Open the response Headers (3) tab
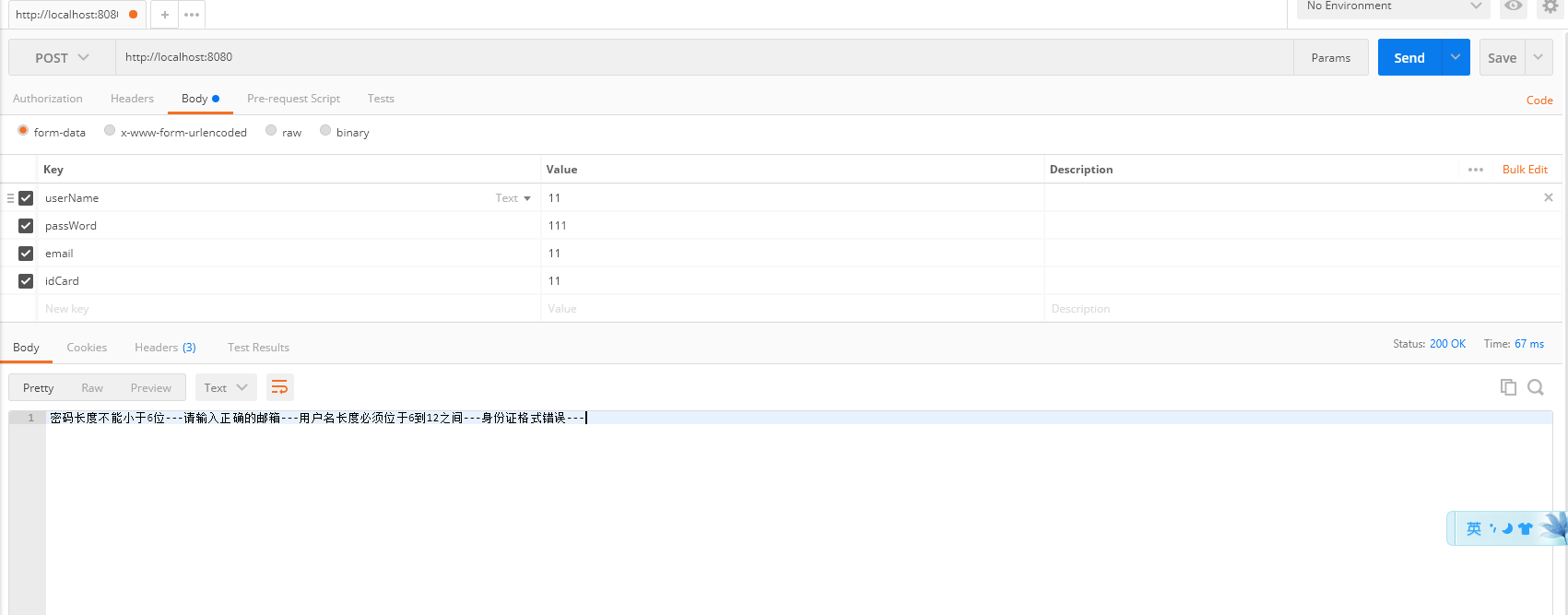1568x615 pixels. (165, 348)
